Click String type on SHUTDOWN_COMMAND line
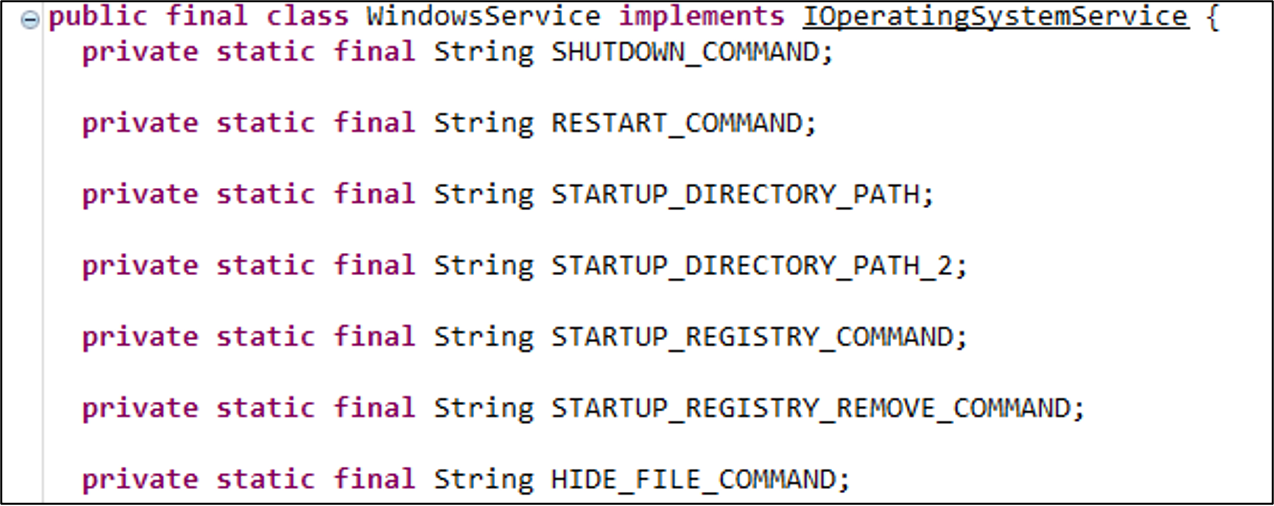This screenshot has width=1274, height=506. (483, 52)
